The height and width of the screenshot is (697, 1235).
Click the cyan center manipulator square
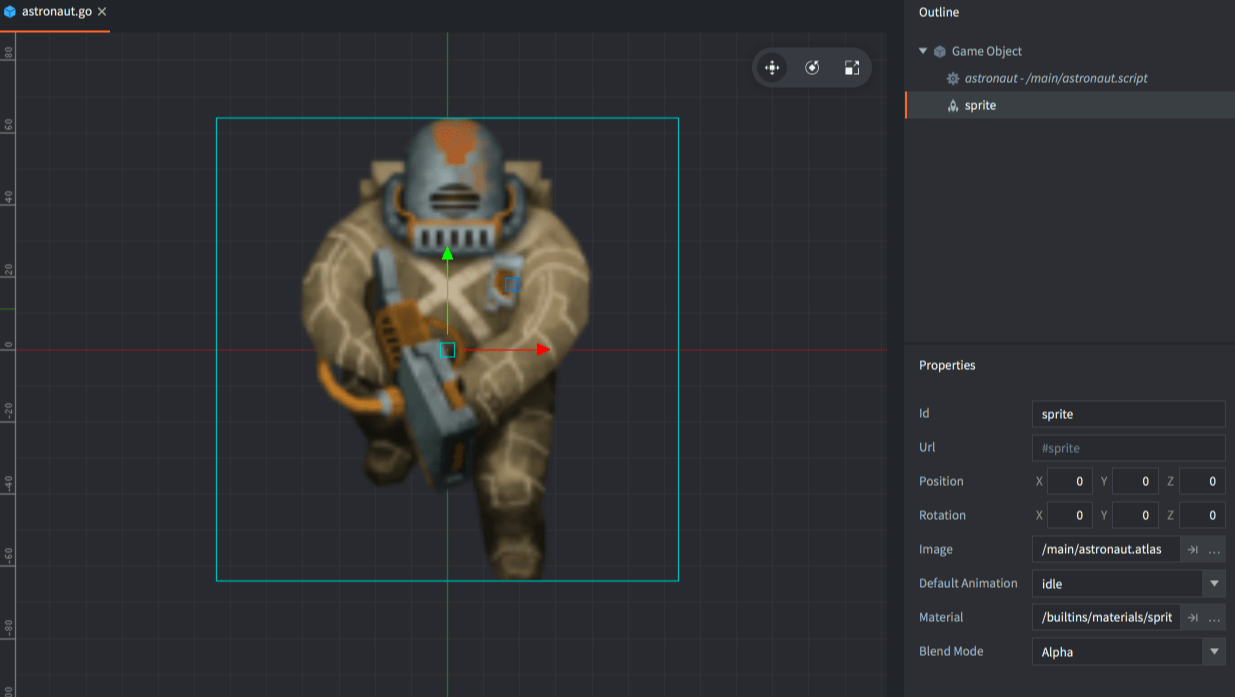coord(447,350)
